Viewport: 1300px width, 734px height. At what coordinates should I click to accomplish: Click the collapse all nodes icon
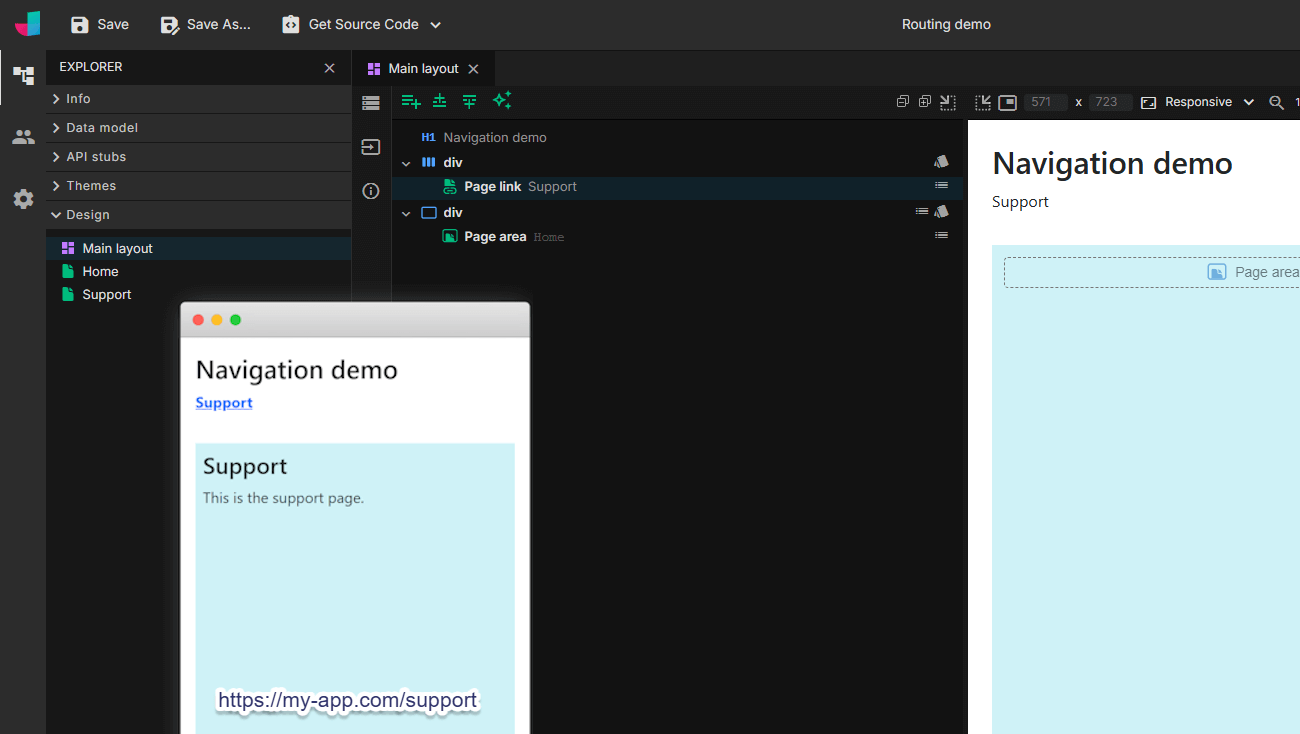pyautogui.click(x=902, y=102)
